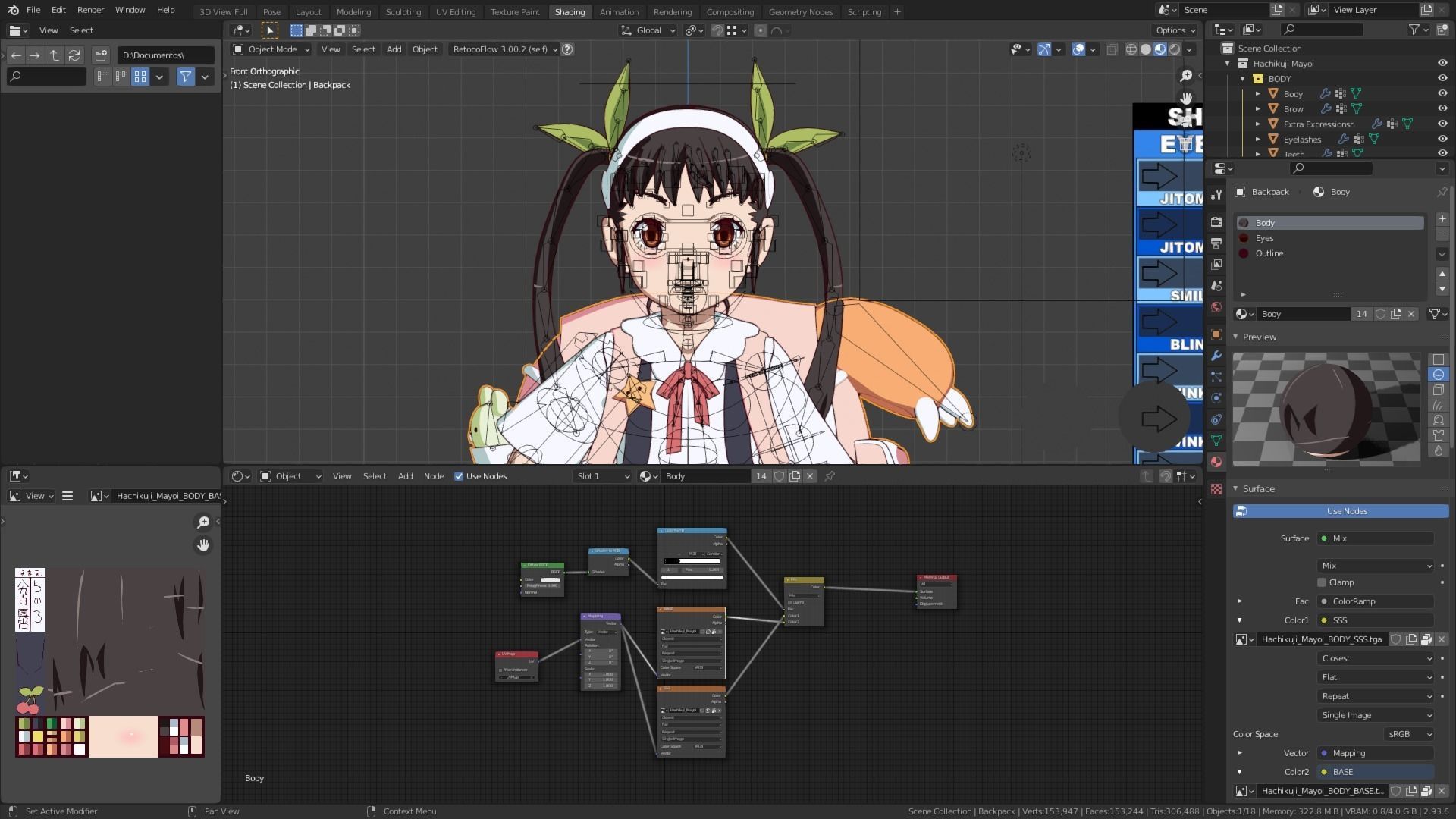Toggle gizmo display in viewport

click(1044, 49)
